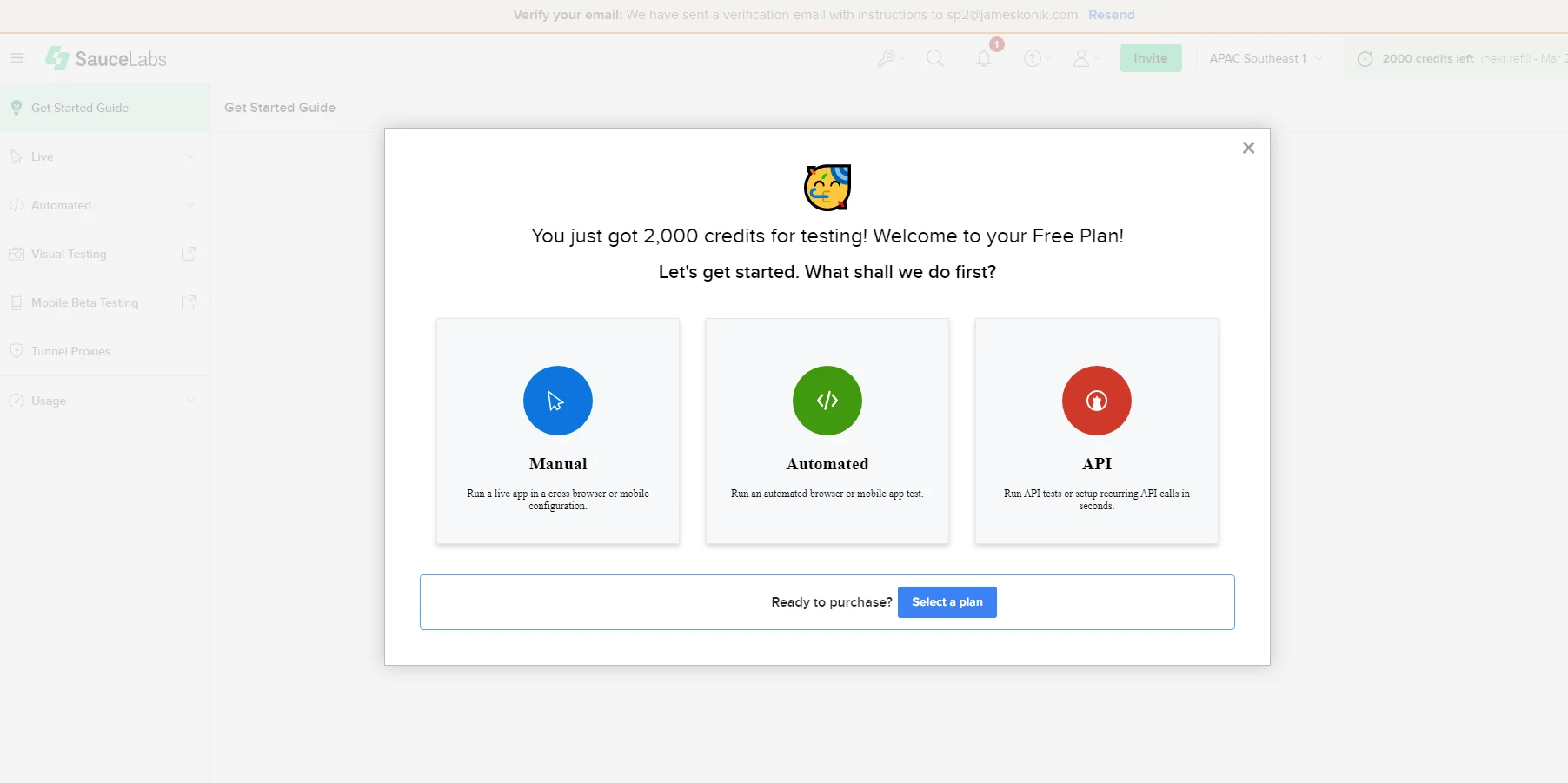This screenshot has width=1568, height=783.
Task: Open Live in the sidebar
Action: [x=105, y=156]
